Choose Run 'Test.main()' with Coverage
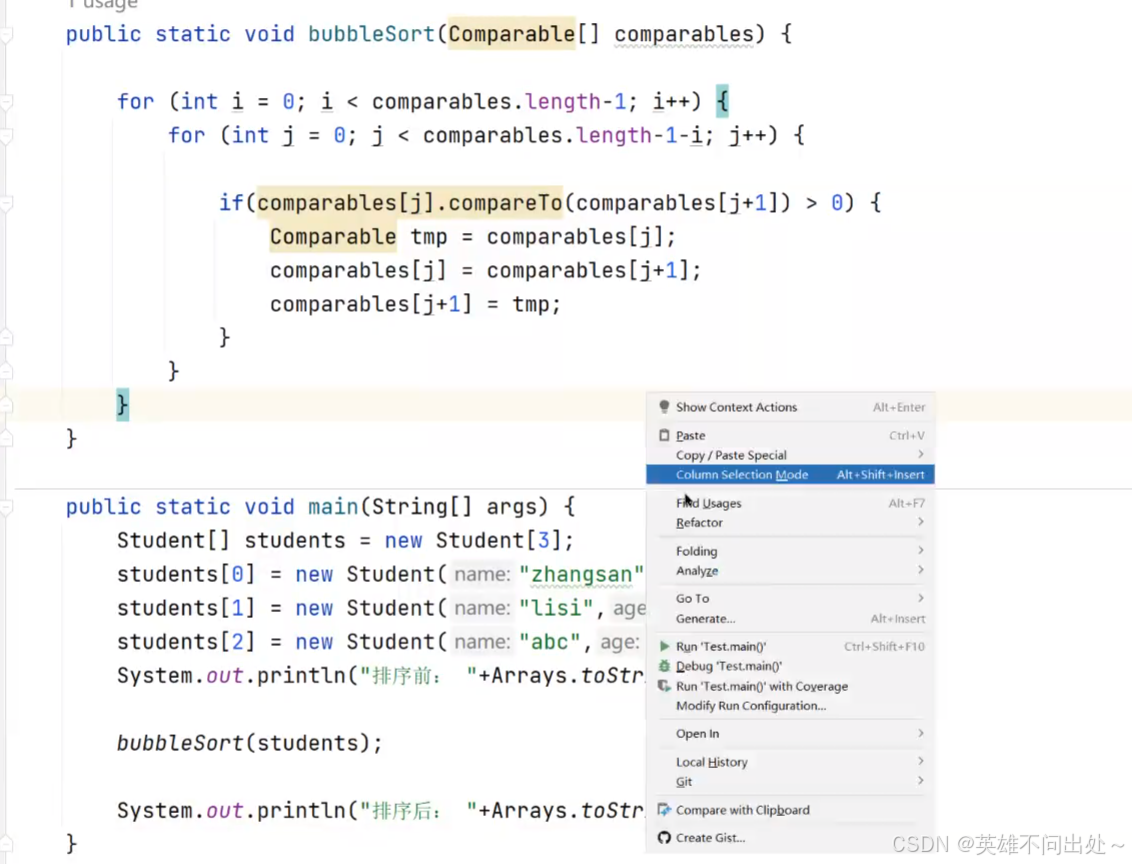This screenshot has width=1132, height=864. click(791, 686)
